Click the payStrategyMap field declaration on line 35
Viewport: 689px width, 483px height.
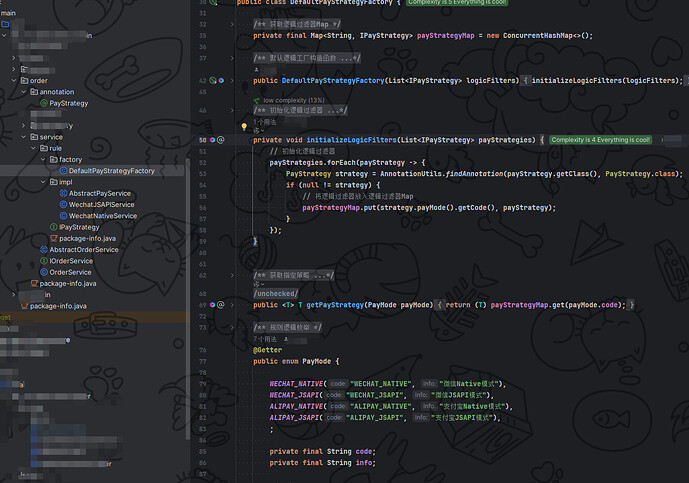[x=446, y=36]
